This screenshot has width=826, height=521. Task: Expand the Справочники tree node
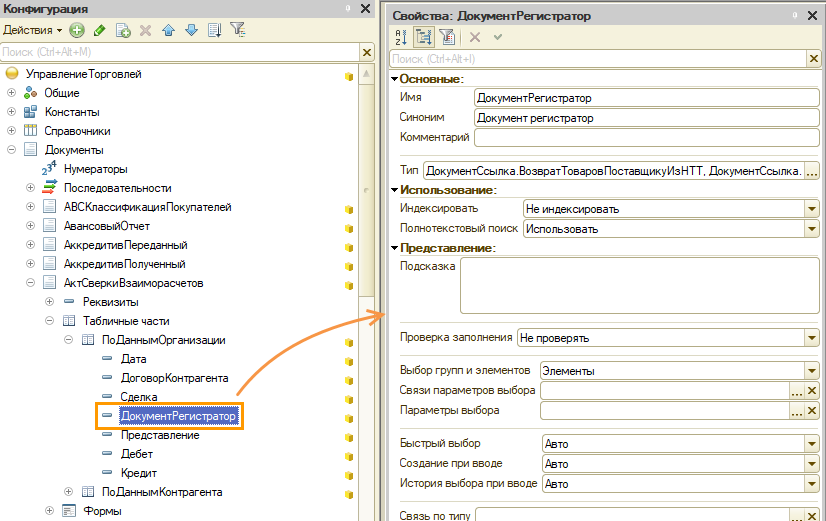[x=12, y=131]
